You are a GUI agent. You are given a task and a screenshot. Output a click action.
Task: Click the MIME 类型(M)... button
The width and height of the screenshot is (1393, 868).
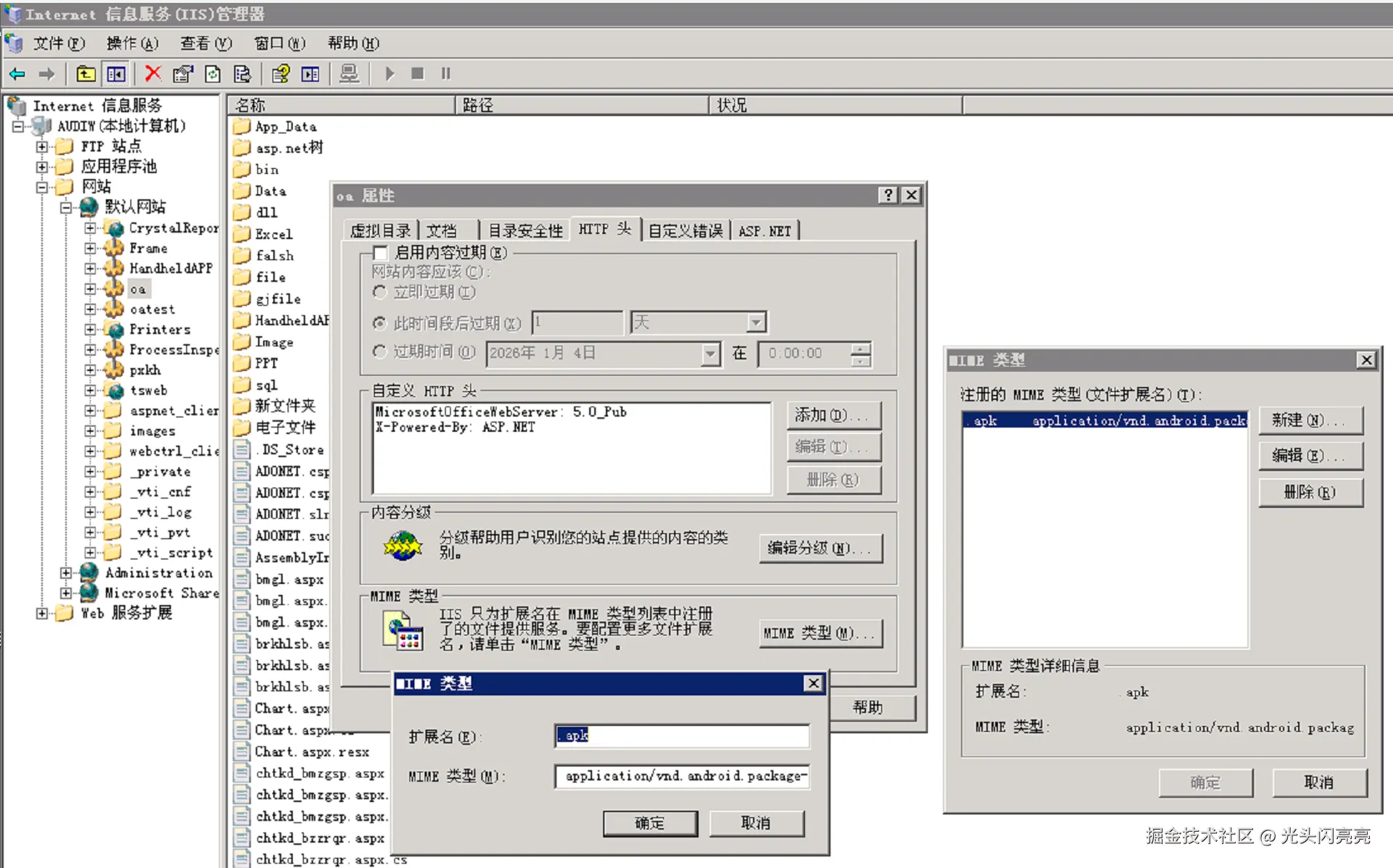820,633
